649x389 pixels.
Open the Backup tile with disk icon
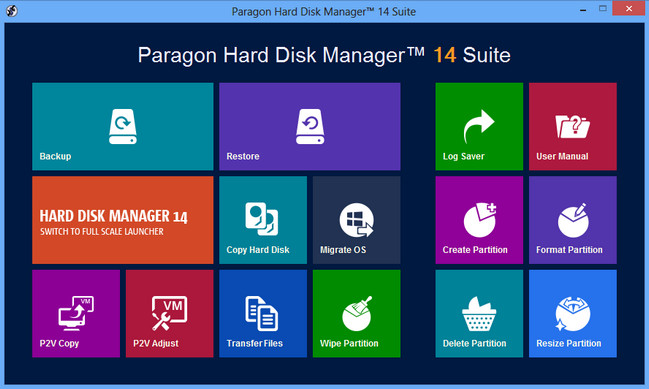click(123, 127)
